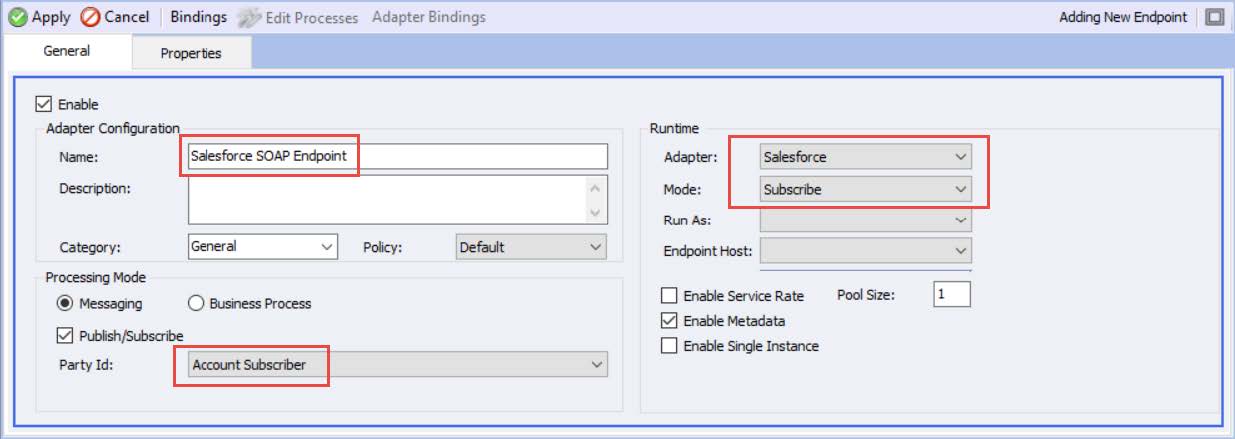Expand the Party Id Account Subscriber dropdown
1235x439 pixels.
[398, 365]
